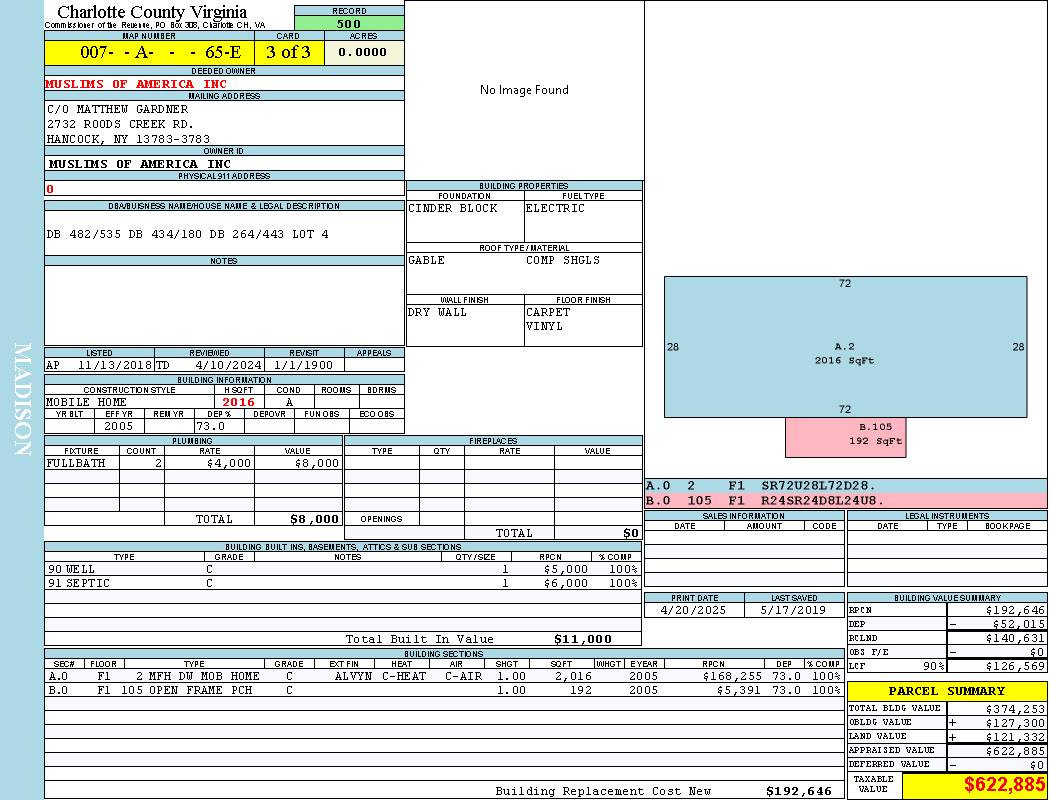Click revisit date 1/1/1900
The height and width of the screenshot is (800, 1050).
click(303, 366)
